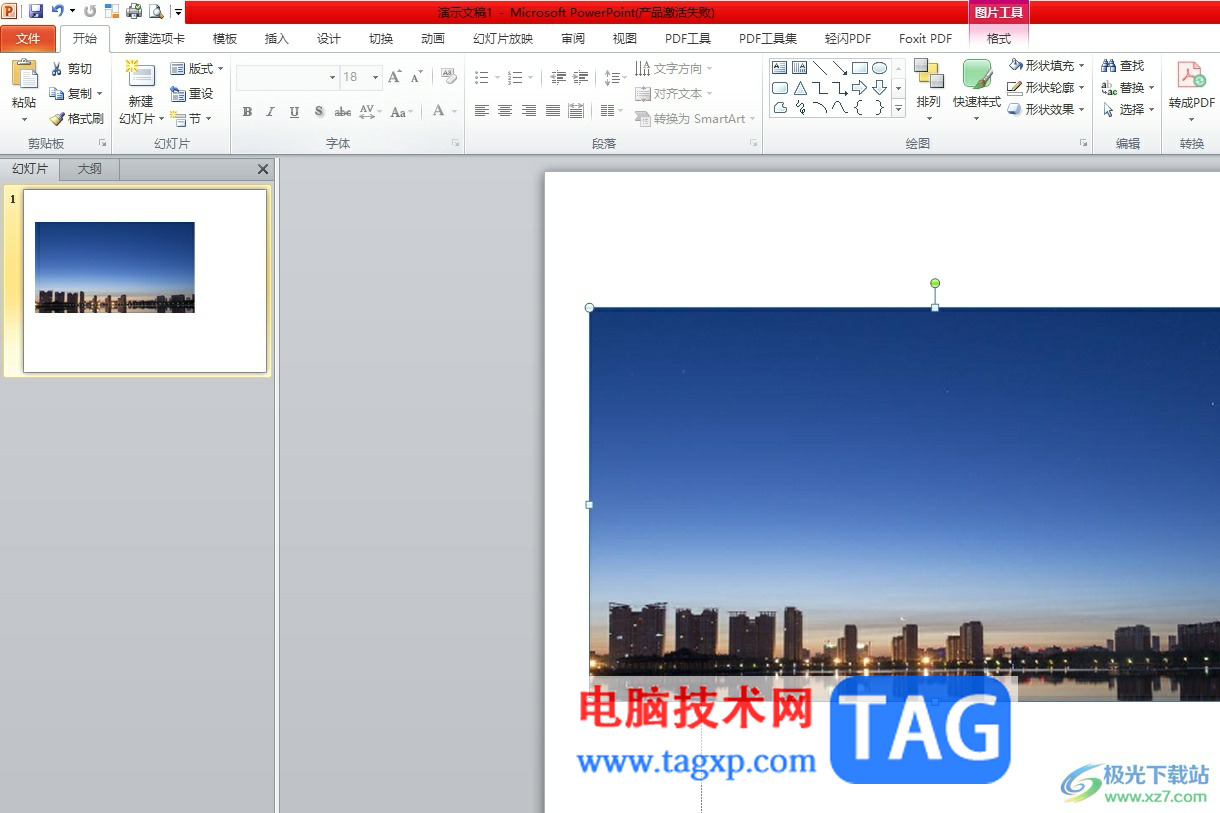Align text to the right
The height and width of the screenshot is (813, 1220).
point(529,111)
